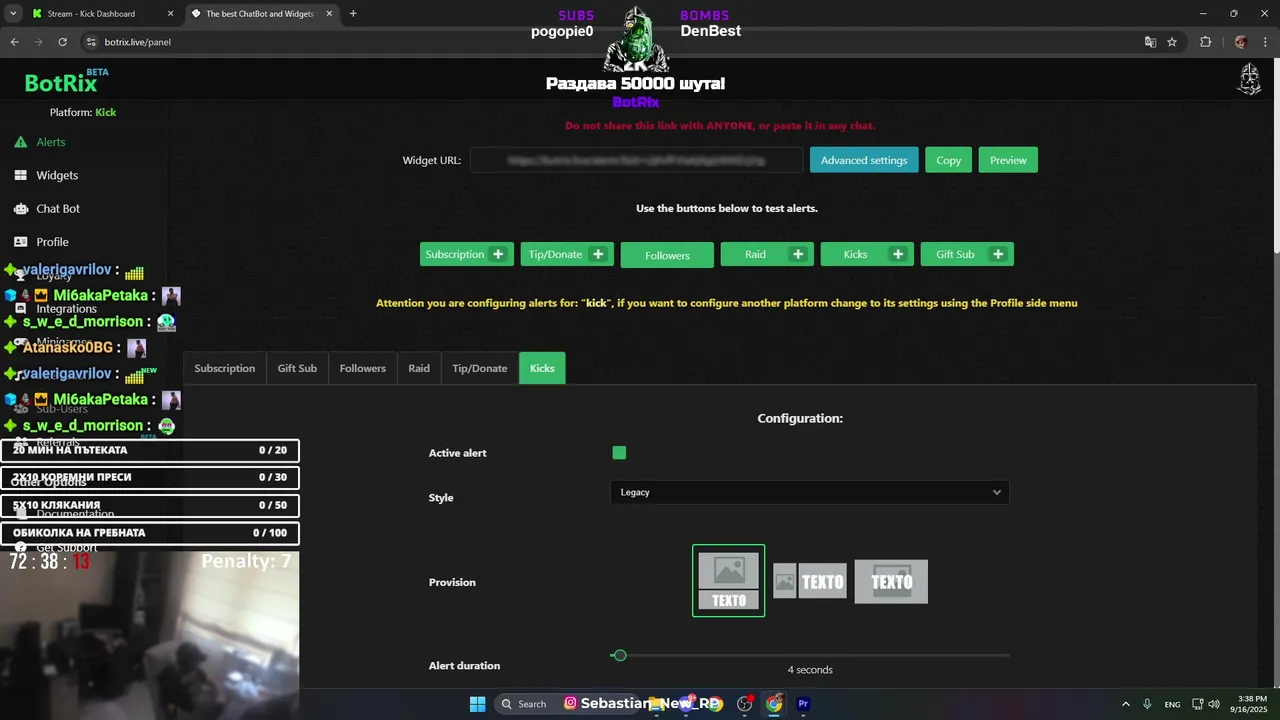
Task: Open the Style dropdown showing Legacy
Action: 809,492
